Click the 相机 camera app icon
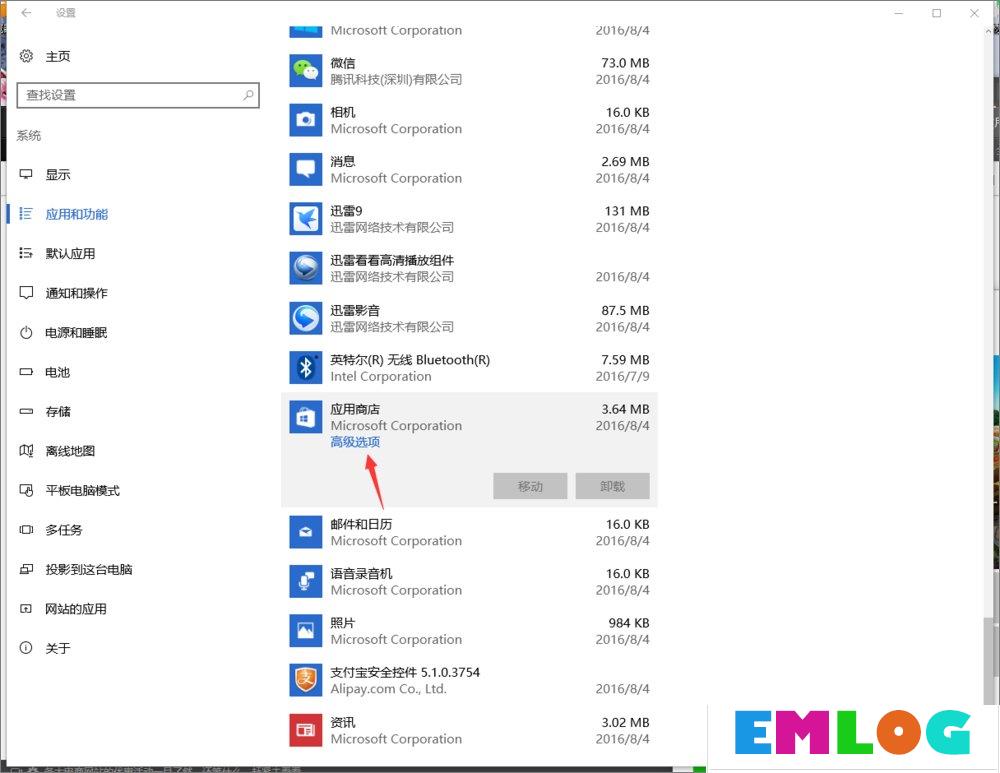The width and height of the screenshot is (1000, 773). coord(305,120)
